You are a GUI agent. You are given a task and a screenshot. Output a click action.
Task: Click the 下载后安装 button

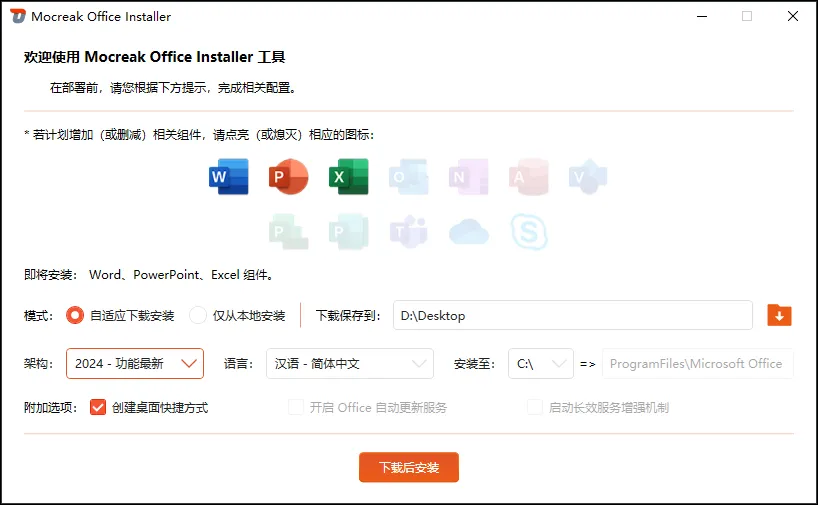pos(408,467)
